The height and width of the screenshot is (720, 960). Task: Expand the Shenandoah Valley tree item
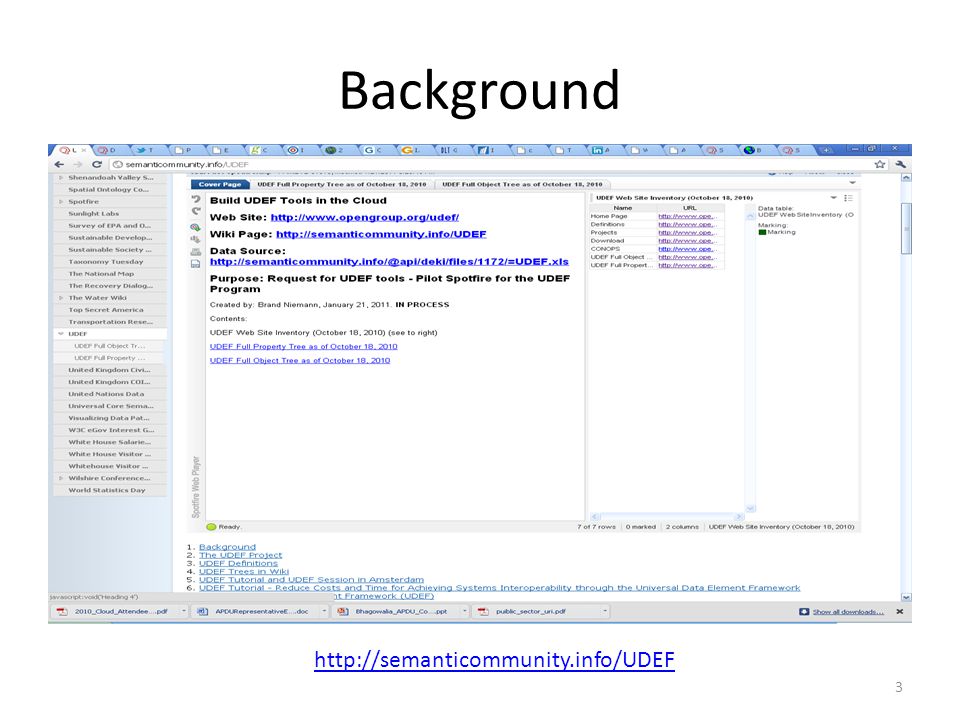[61, 178]
